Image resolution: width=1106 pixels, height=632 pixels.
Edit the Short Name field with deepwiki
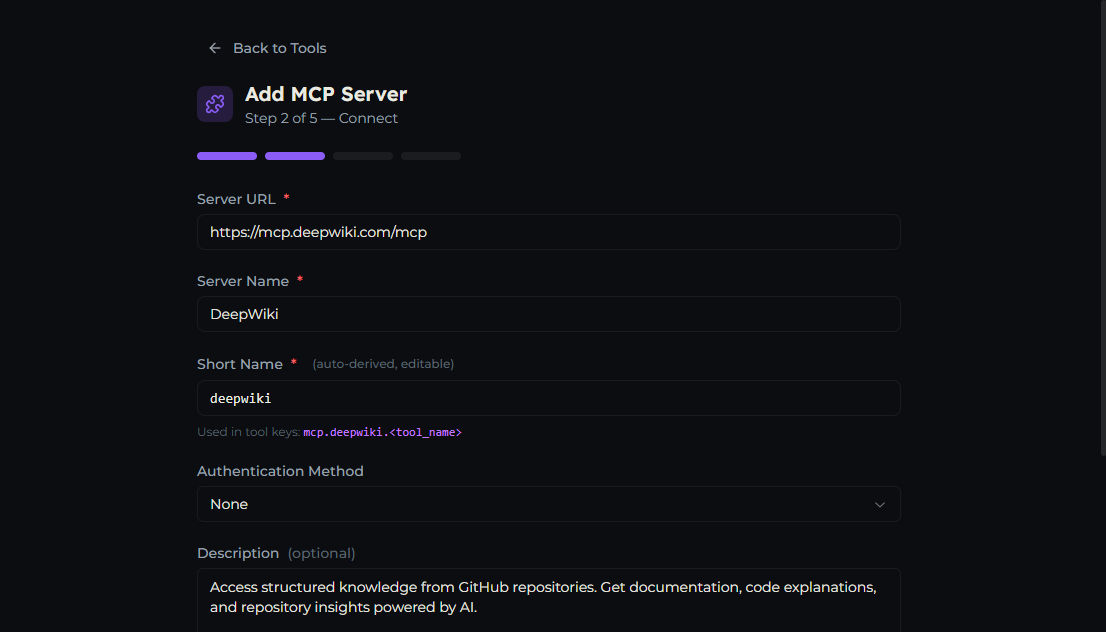pyautogui.click(x=549, y=398)
